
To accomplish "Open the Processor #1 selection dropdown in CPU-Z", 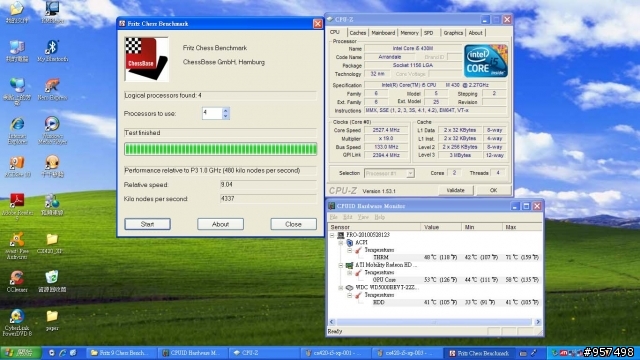I will tap(410, 173).
